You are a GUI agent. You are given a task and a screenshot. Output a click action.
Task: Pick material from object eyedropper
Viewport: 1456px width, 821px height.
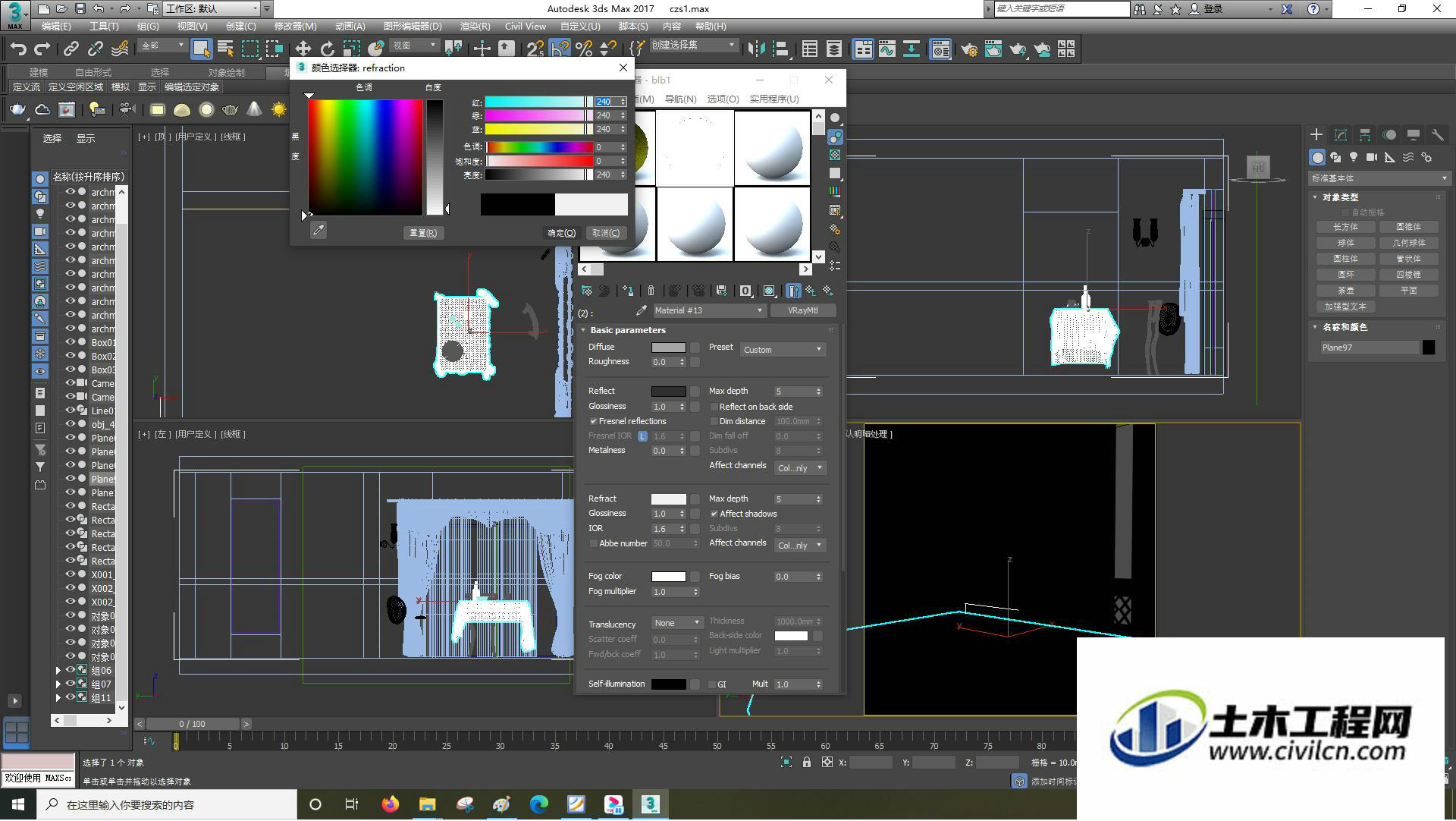[642, 310]
